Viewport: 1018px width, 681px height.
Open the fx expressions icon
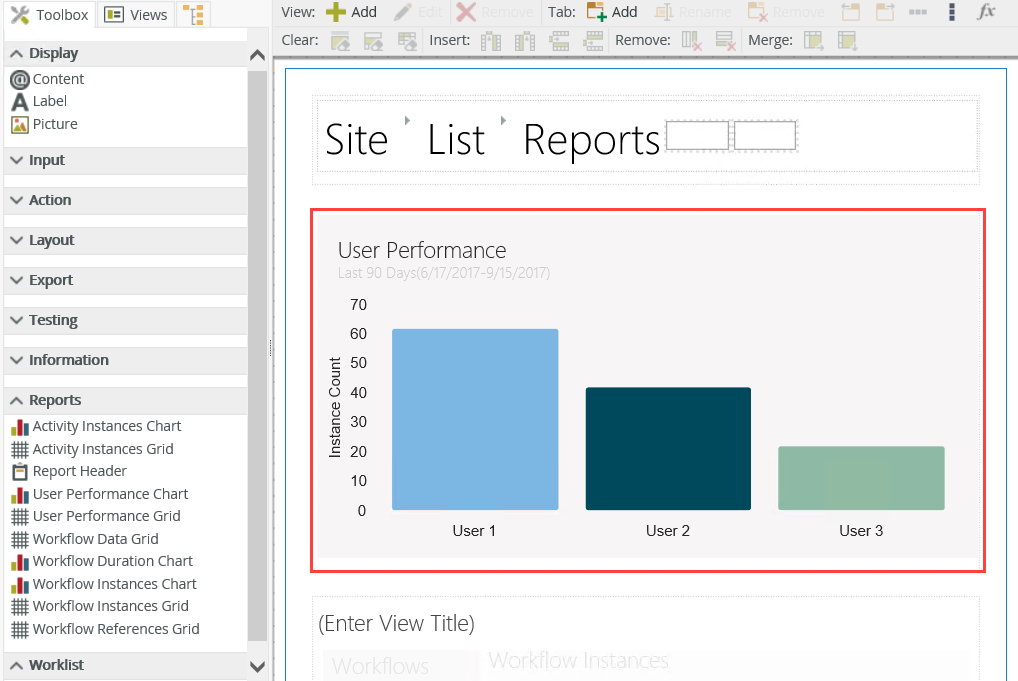click(986, 12)
